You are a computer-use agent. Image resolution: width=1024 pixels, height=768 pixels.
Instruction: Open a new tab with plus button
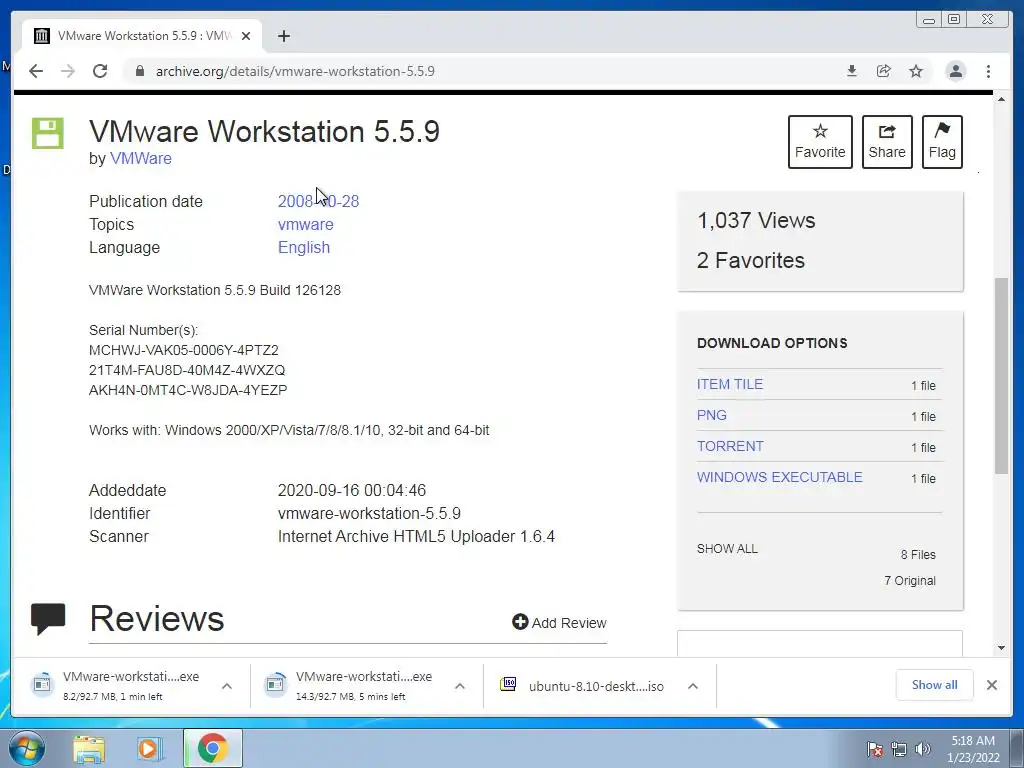click(x=283, y=36)
